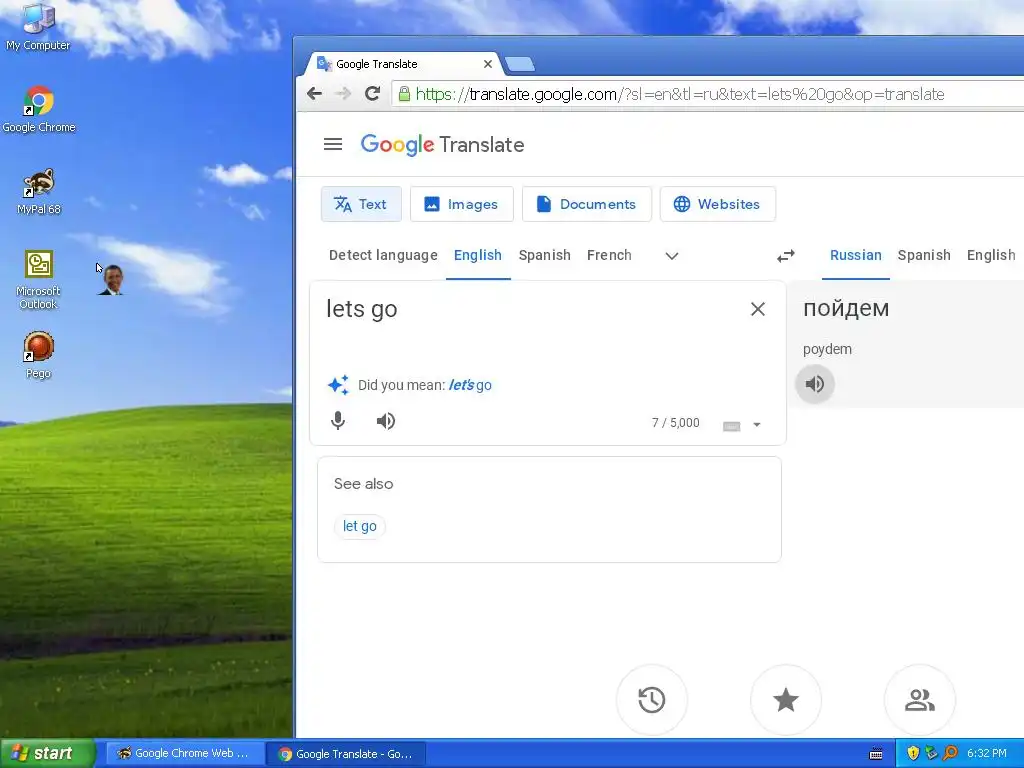The height and width of the screenshot is (768, 1024).
Task: Select Russian as target language
Action: [856, 255]
